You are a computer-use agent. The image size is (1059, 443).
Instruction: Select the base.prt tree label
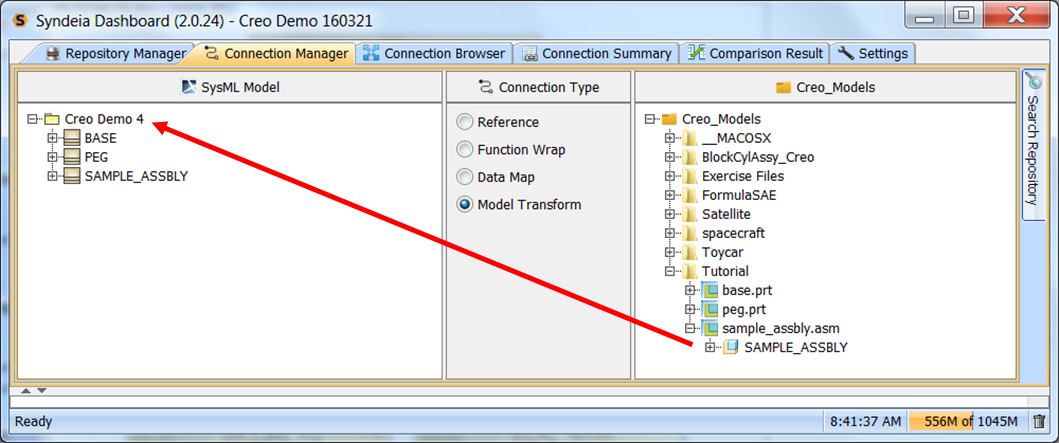pyautogui.click(x=747, y=290)
